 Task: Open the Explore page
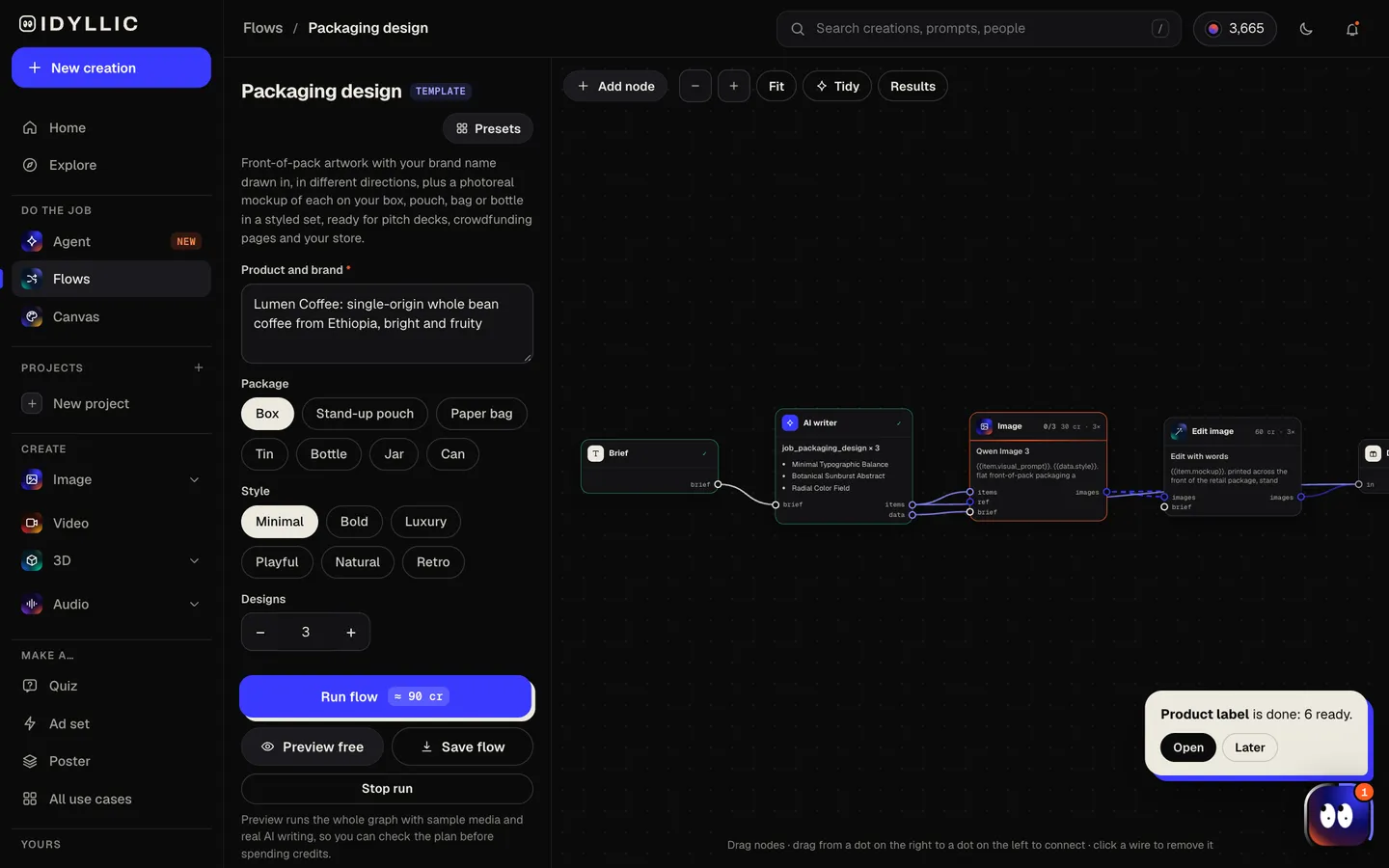(111, 165)
